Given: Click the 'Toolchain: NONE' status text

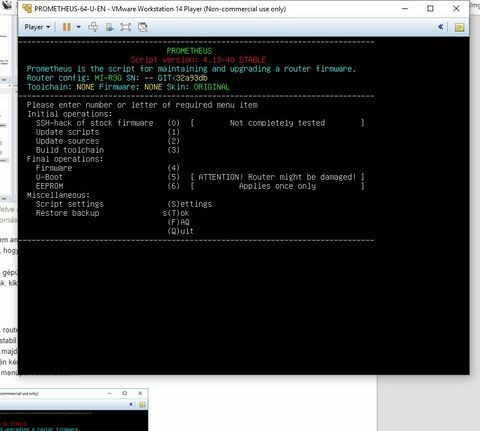Looking at the screenshot, I should click(61, 87).
